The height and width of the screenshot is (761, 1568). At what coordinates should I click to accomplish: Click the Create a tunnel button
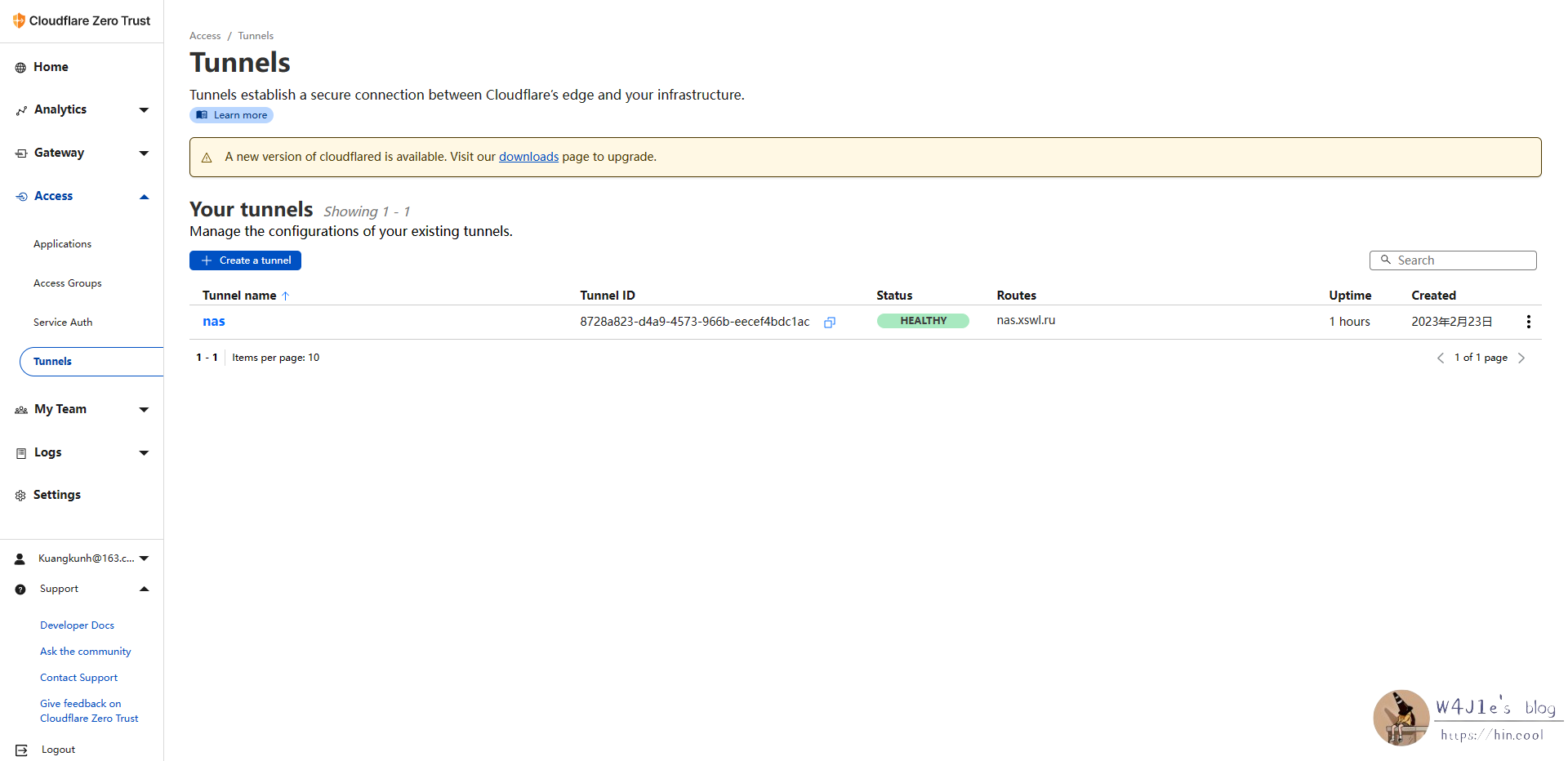click(245, 260)
